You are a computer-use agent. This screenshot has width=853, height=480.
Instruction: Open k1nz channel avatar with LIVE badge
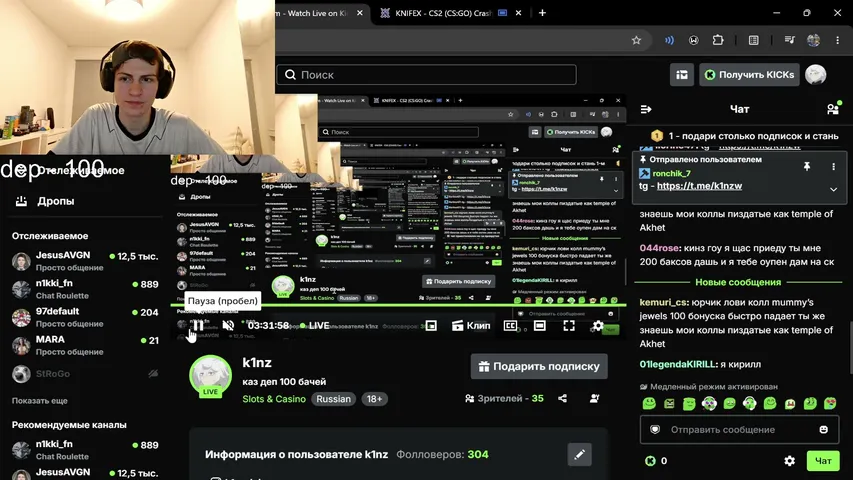pyautogui.click(x=211, y=377)
